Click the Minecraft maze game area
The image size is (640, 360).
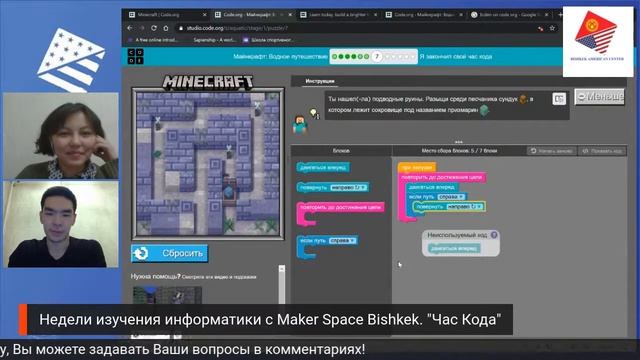click(208, 164)
